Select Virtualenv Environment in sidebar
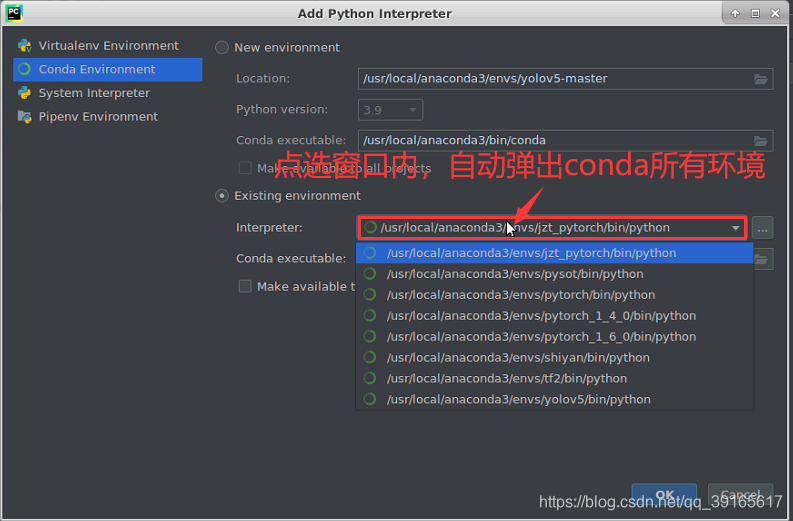 point(108,46)
